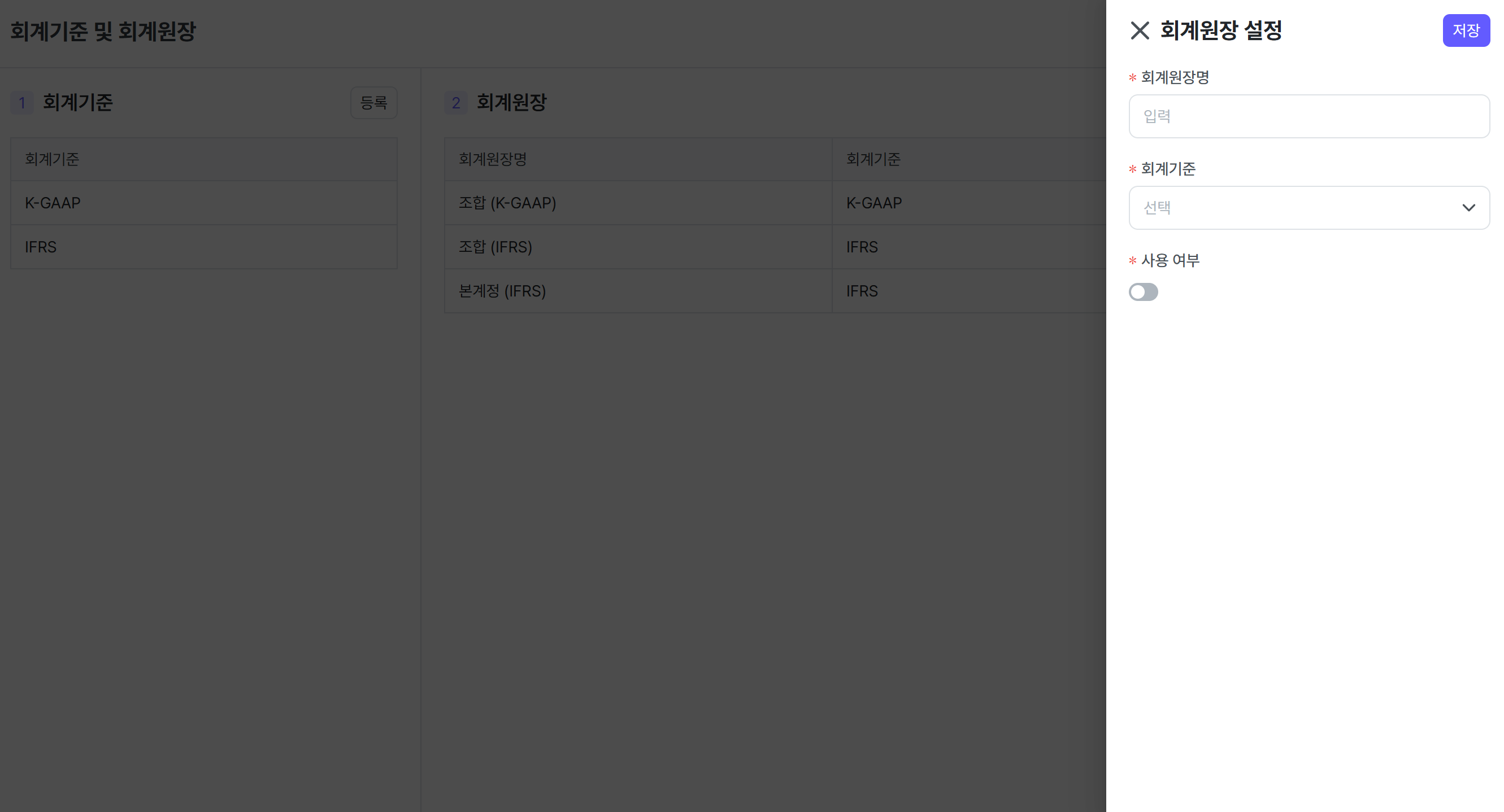Click IFRS cell in 조합 (IFRS) row

969,247
